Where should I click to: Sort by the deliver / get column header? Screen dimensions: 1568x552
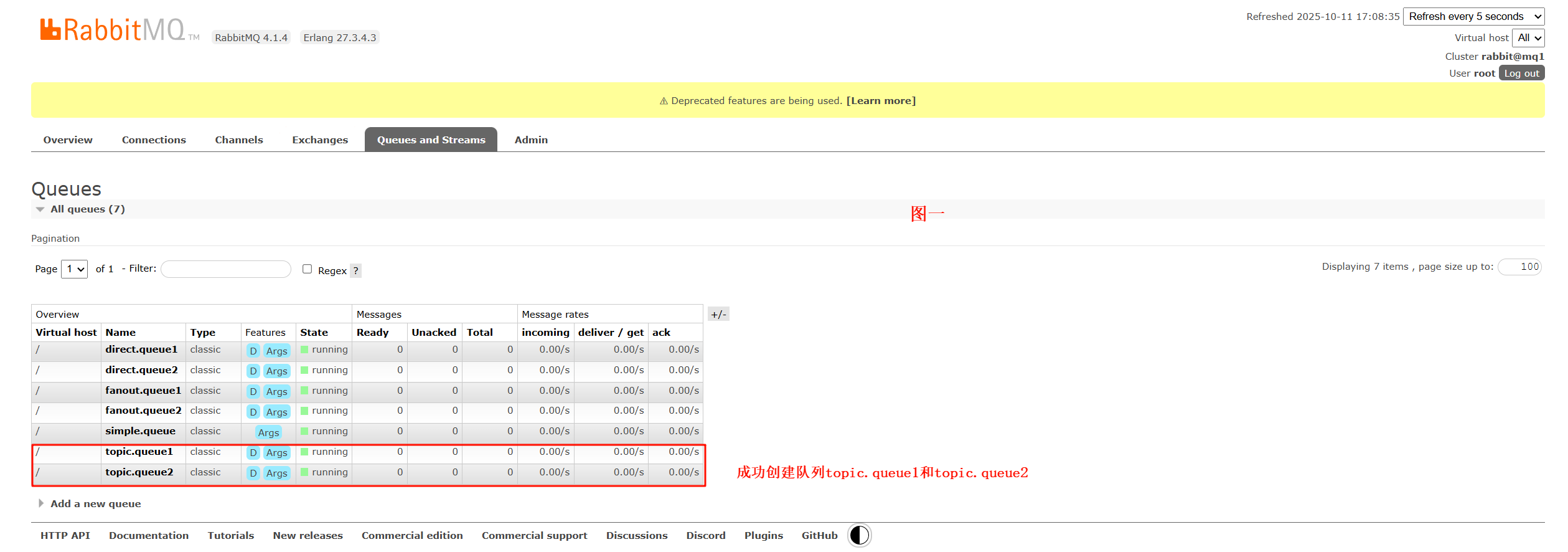coord(611,332)
